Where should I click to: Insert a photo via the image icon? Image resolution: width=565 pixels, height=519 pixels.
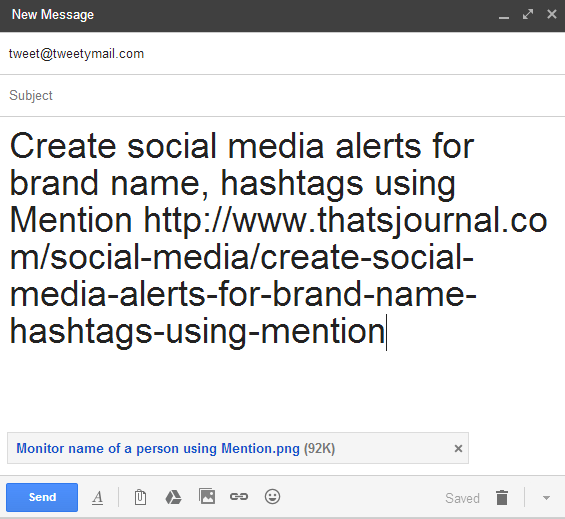point(207,496)
